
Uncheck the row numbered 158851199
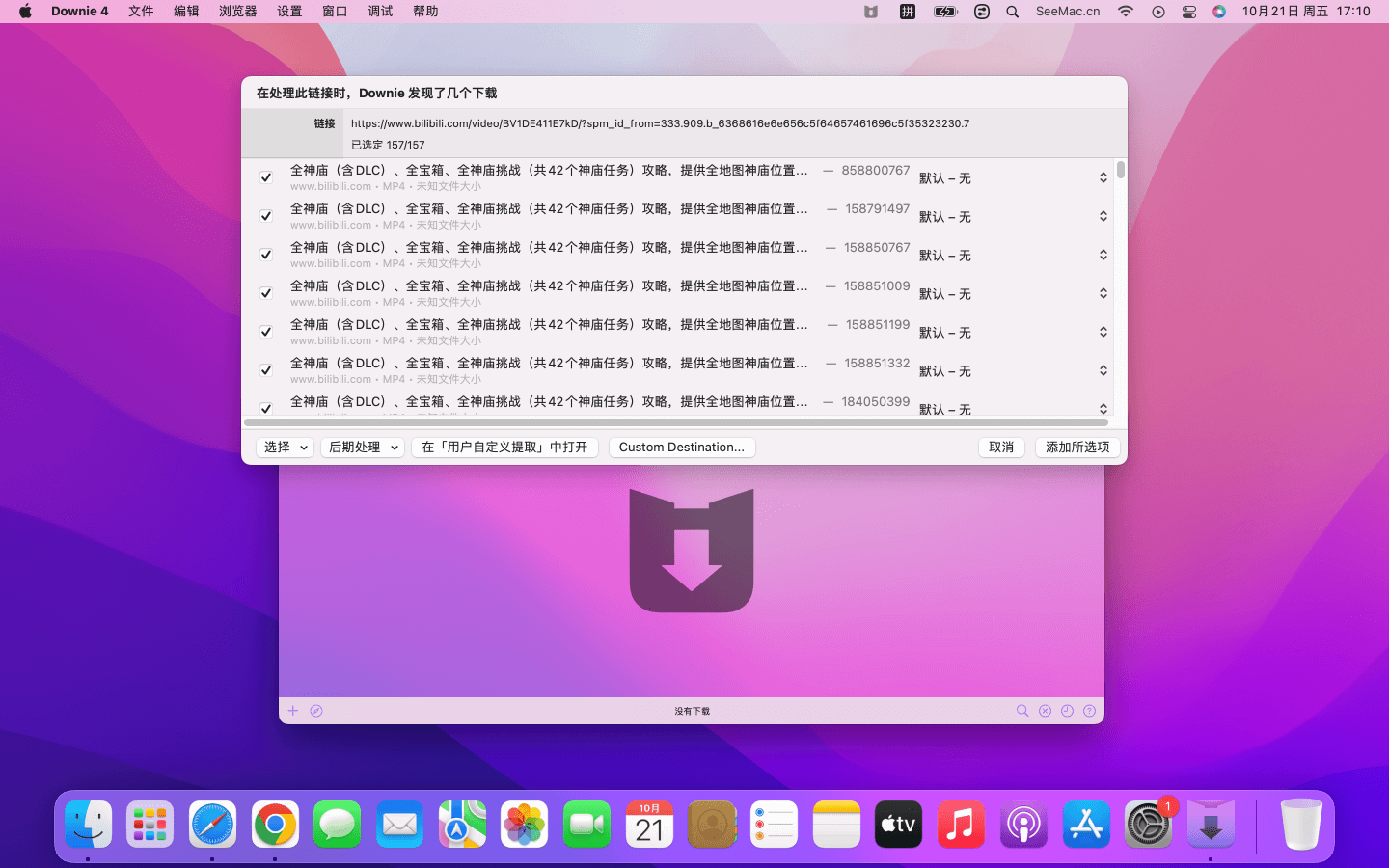266,332
